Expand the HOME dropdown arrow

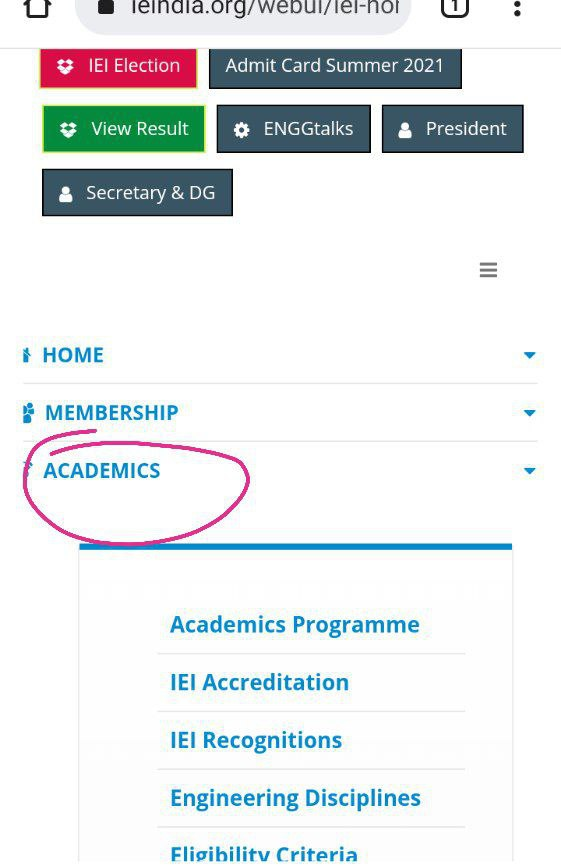point(530,355)
